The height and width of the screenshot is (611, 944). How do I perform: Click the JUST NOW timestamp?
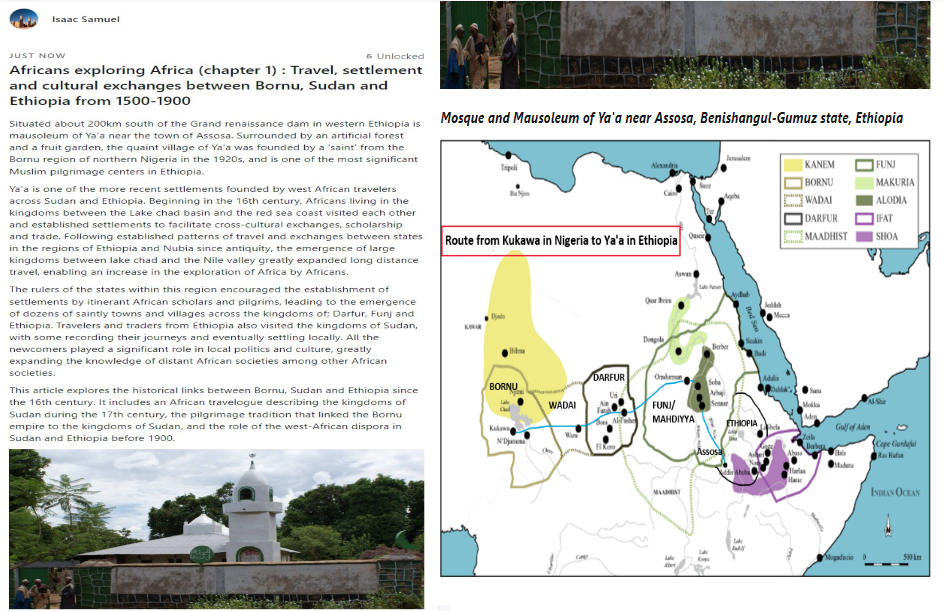click(x=37, y=55)
